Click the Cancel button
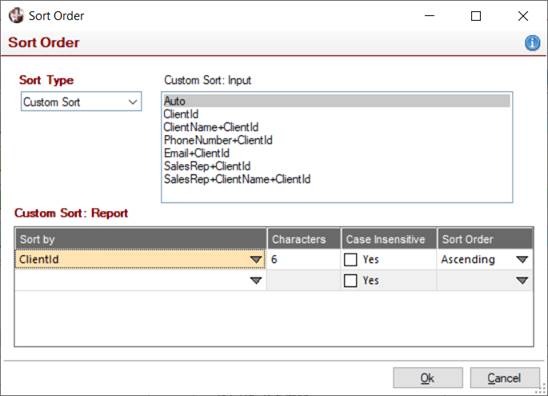This screenshot has height=396, width=548. (x=505, y=378)
